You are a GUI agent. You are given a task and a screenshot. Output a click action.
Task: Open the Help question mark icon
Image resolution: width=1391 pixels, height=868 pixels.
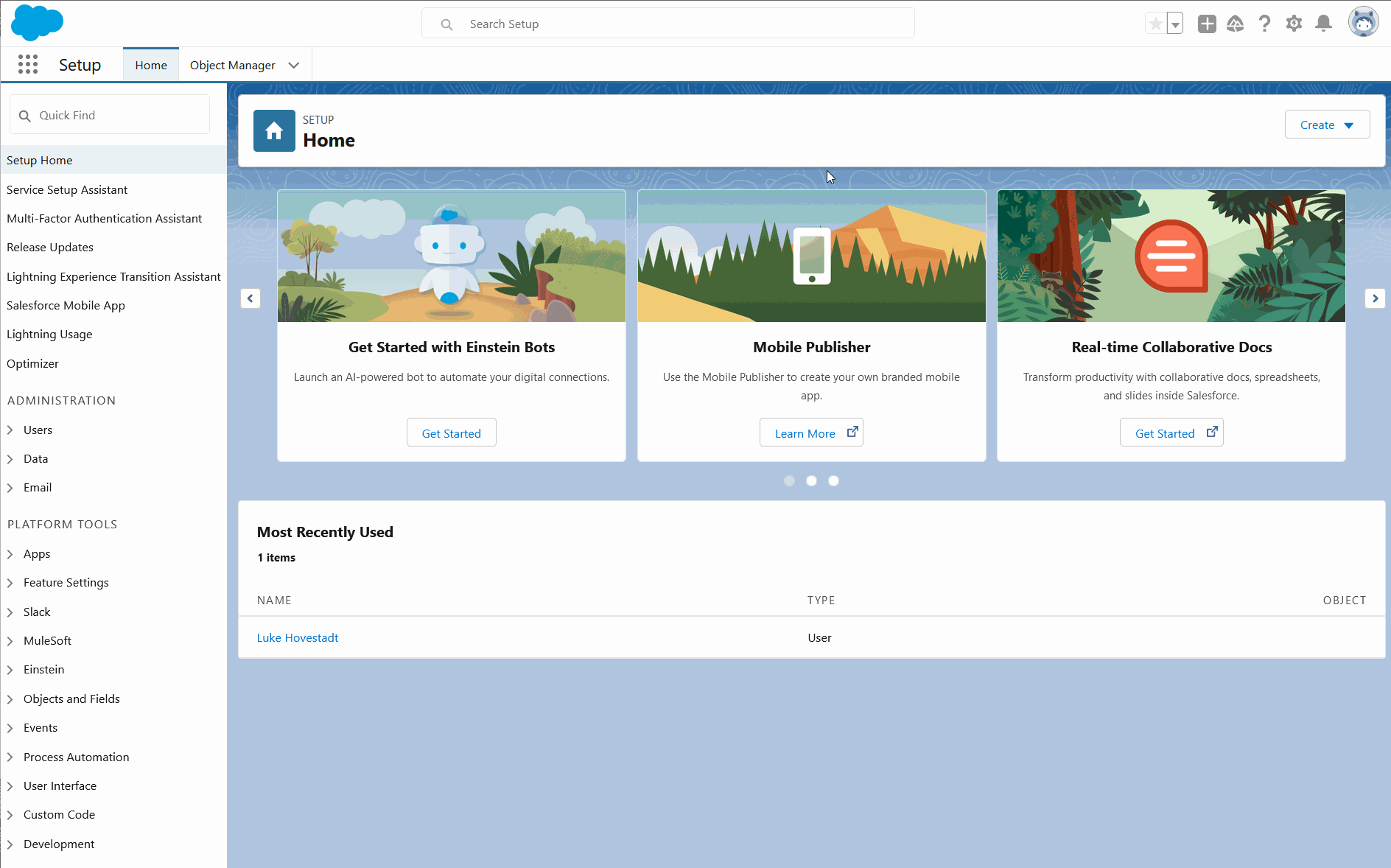(x=1265, y=24)
